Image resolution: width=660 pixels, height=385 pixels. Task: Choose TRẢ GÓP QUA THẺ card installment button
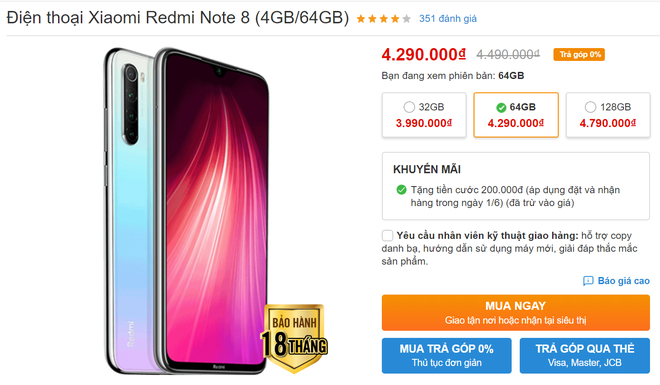585,356
